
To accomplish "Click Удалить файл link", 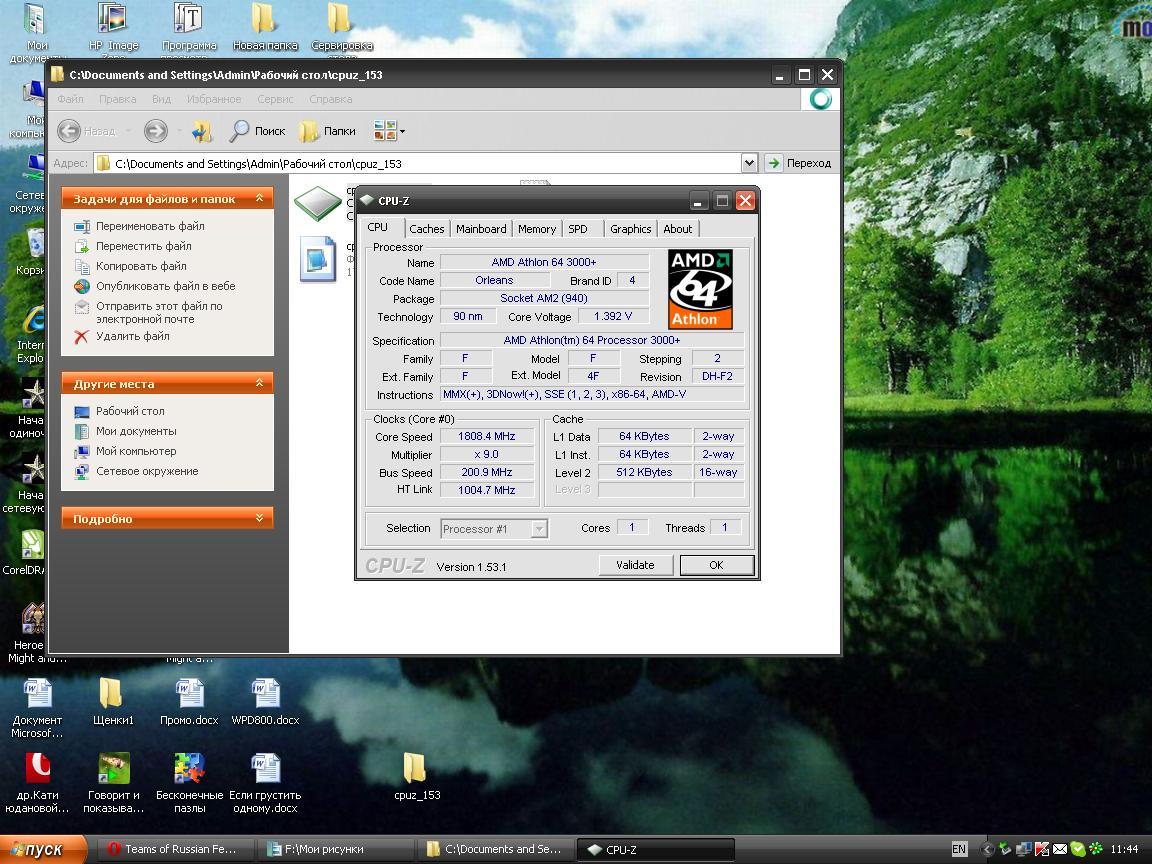I will pyautogui.click(x=132, y=336).
